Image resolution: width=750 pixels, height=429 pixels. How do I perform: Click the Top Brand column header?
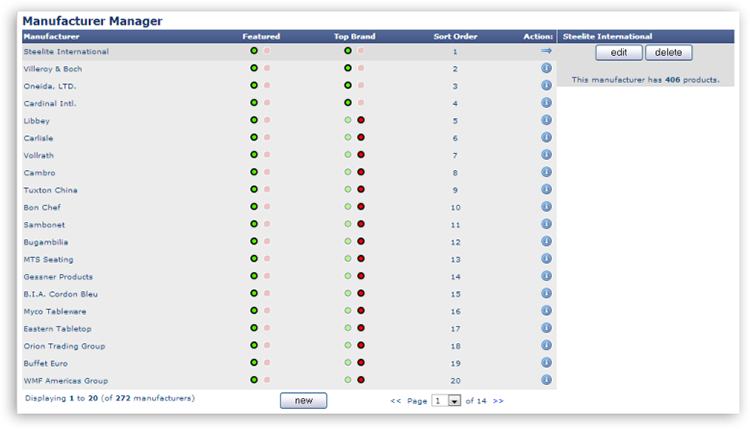pyautogui.click(x=354, y=36)
